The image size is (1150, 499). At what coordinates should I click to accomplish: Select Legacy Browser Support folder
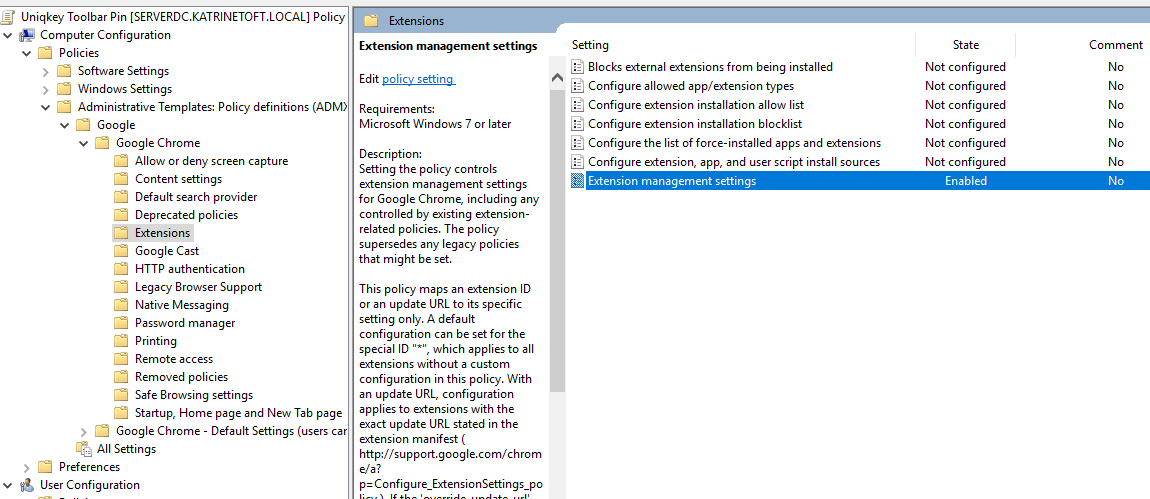tap(198, 287)
